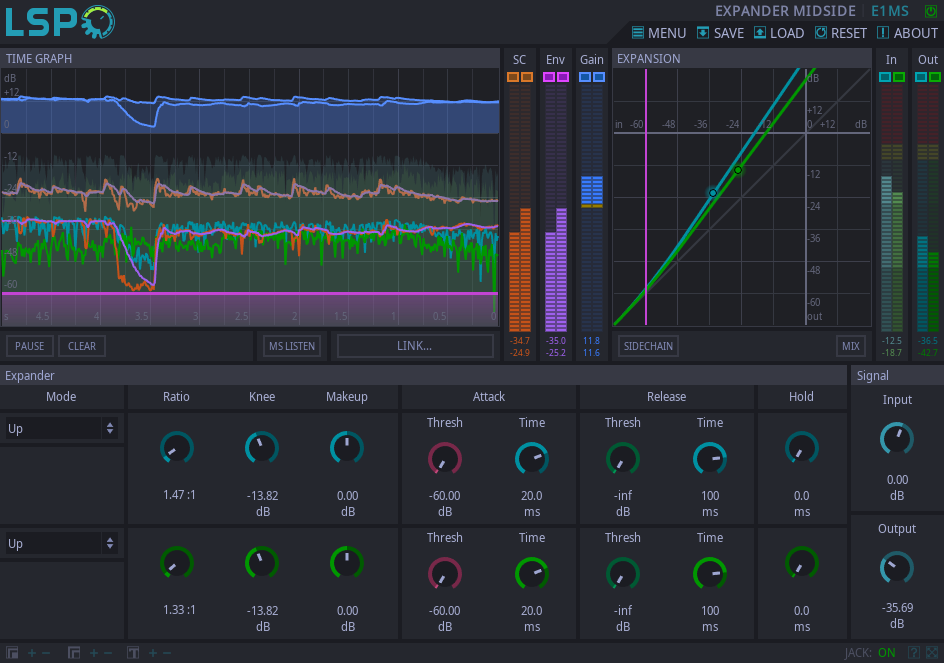
Task: Select the LOAD menu label
Action: coord(787,33)
